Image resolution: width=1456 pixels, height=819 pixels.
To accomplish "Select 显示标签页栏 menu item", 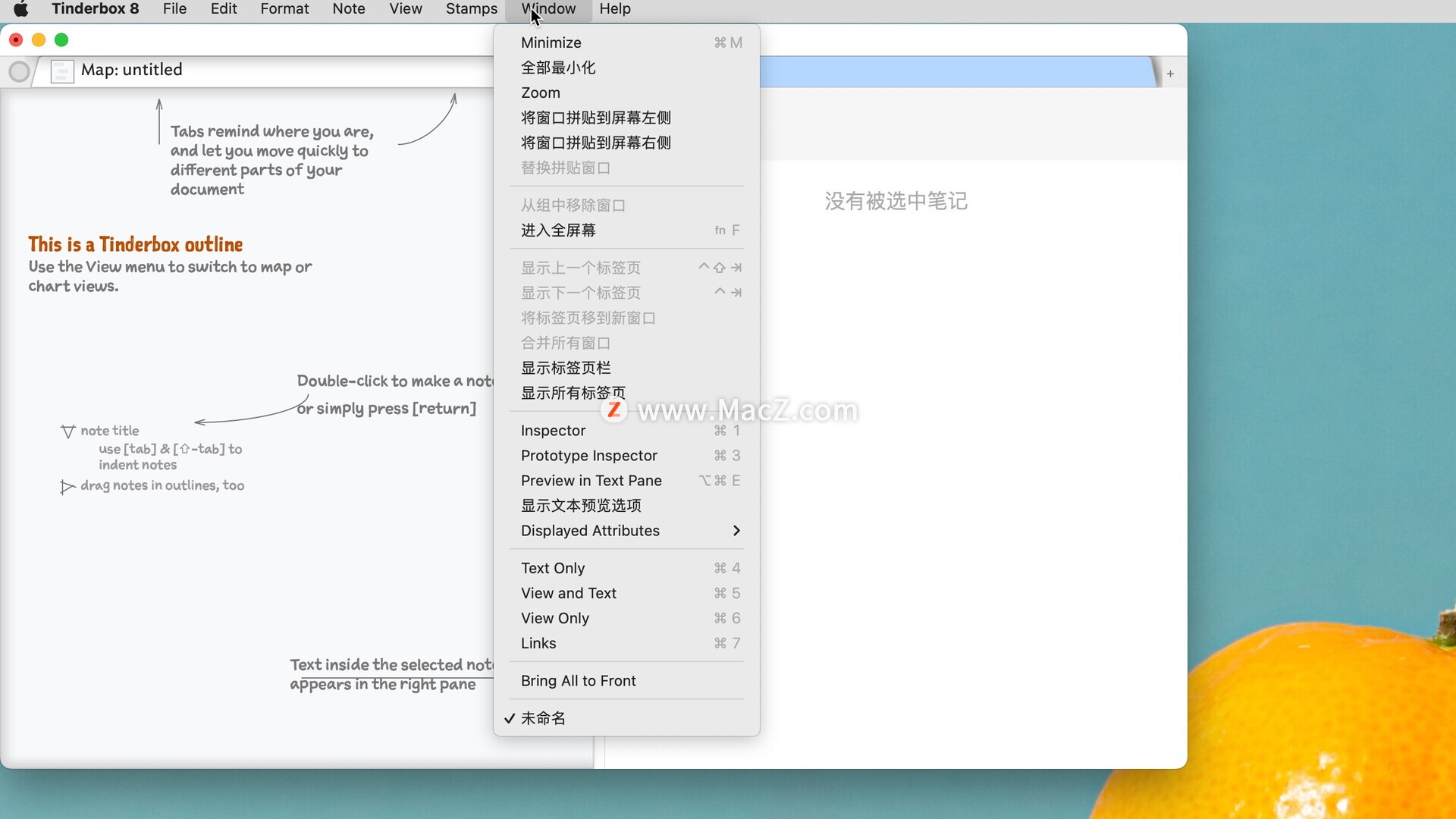I will 626,368.
